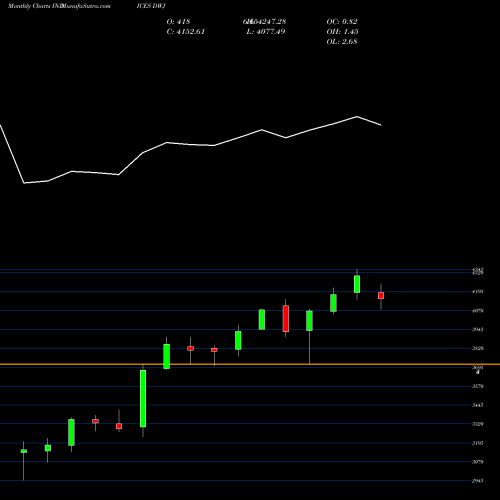Click the large red candlestick body
Image resolution: width=500 pixels, height=500 pixels.
tap(286, 319)
